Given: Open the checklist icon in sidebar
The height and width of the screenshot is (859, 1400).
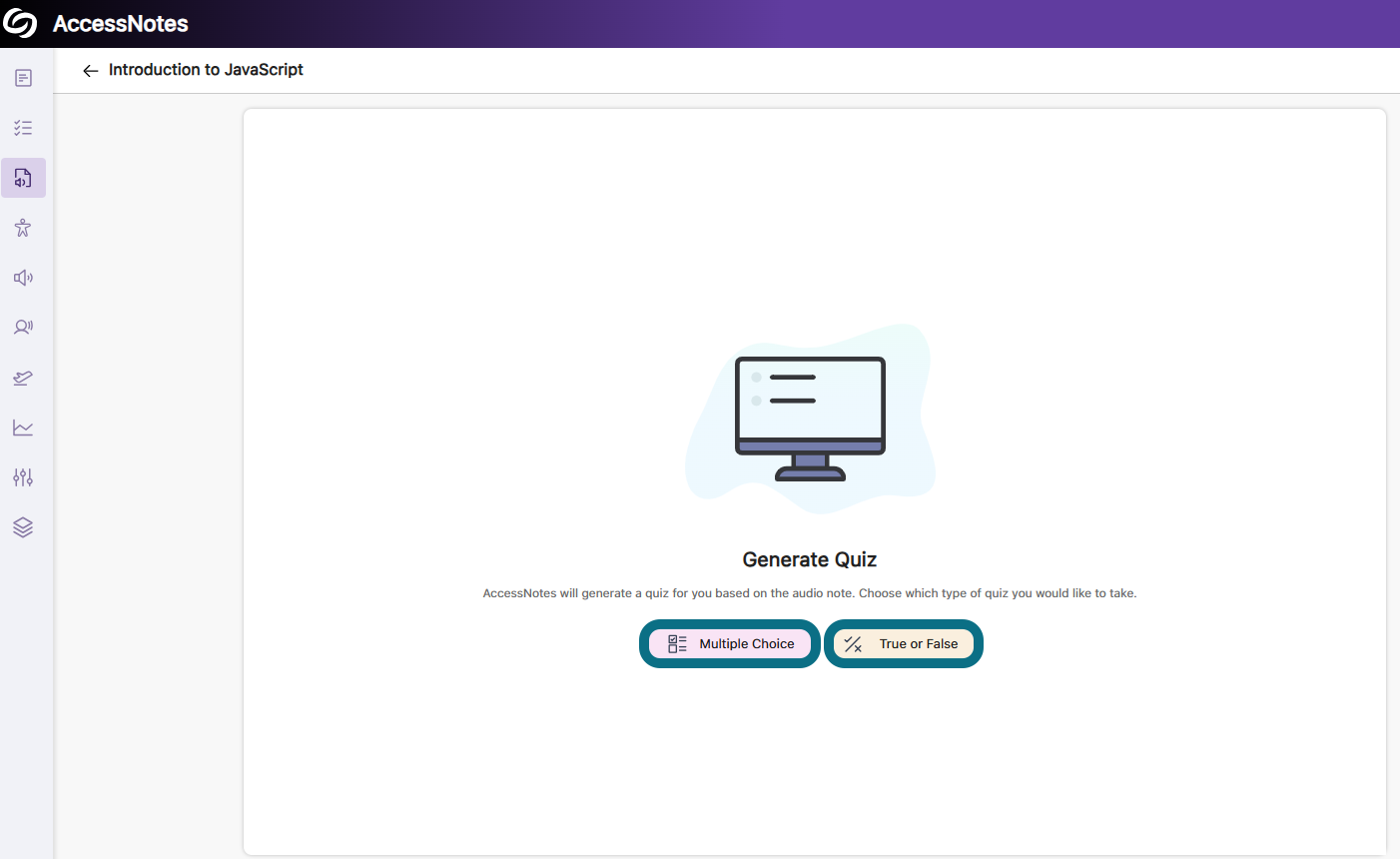Looking at the screenshot, I should click(x=23, y=128).
